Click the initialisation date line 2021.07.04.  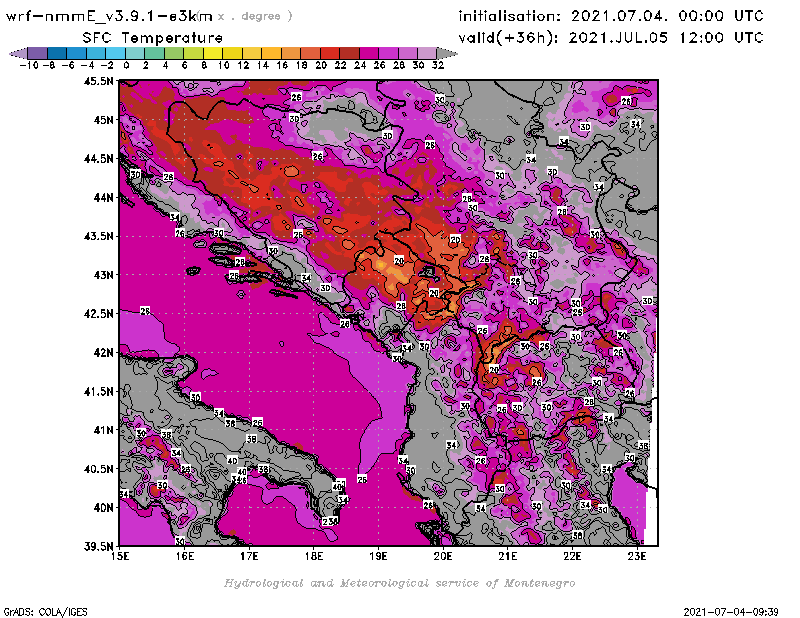[x=611, y=16]
